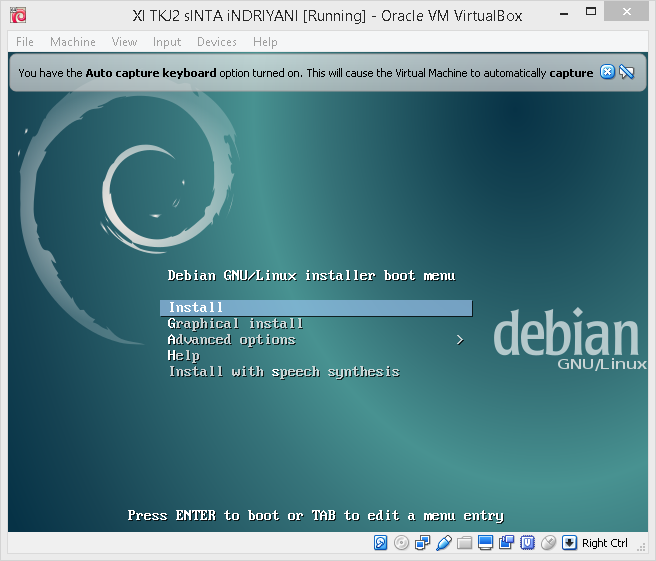Click the hard disk activity indicator
Viewport: 656px width, 561px height.
click(380, 543)
